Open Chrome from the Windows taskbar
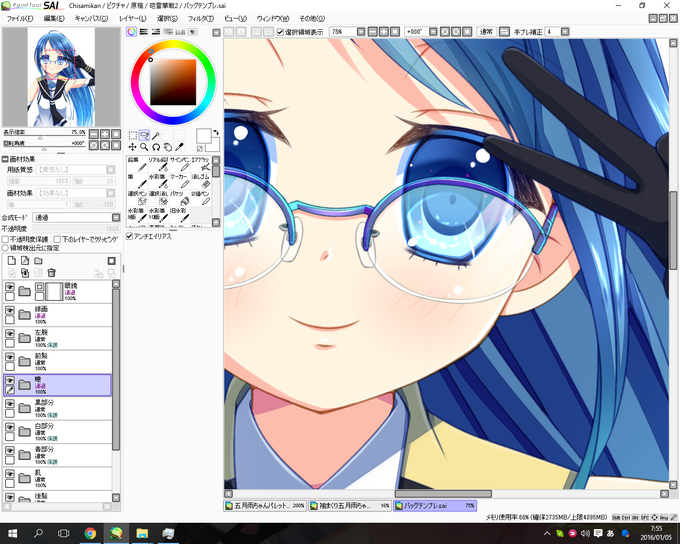The height and width of the screenshot is (544, 680). [90, 533]
